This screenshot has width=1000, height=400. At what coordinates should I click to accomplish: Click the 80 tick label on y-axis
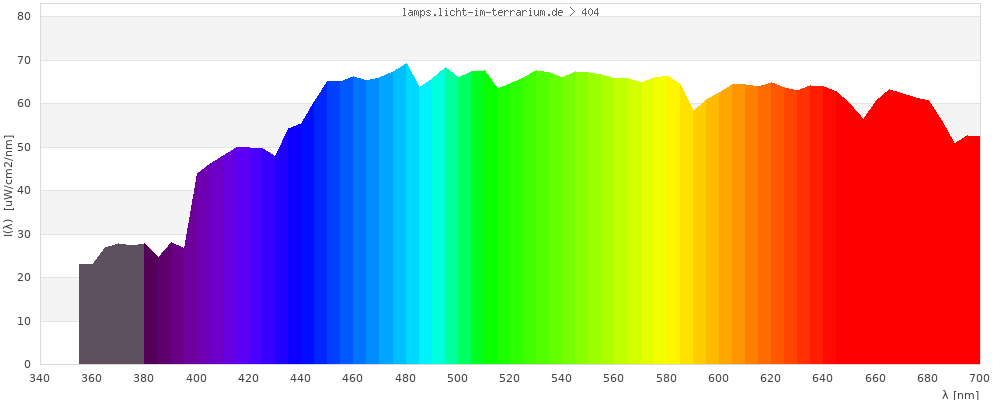[x=24, y=17]
